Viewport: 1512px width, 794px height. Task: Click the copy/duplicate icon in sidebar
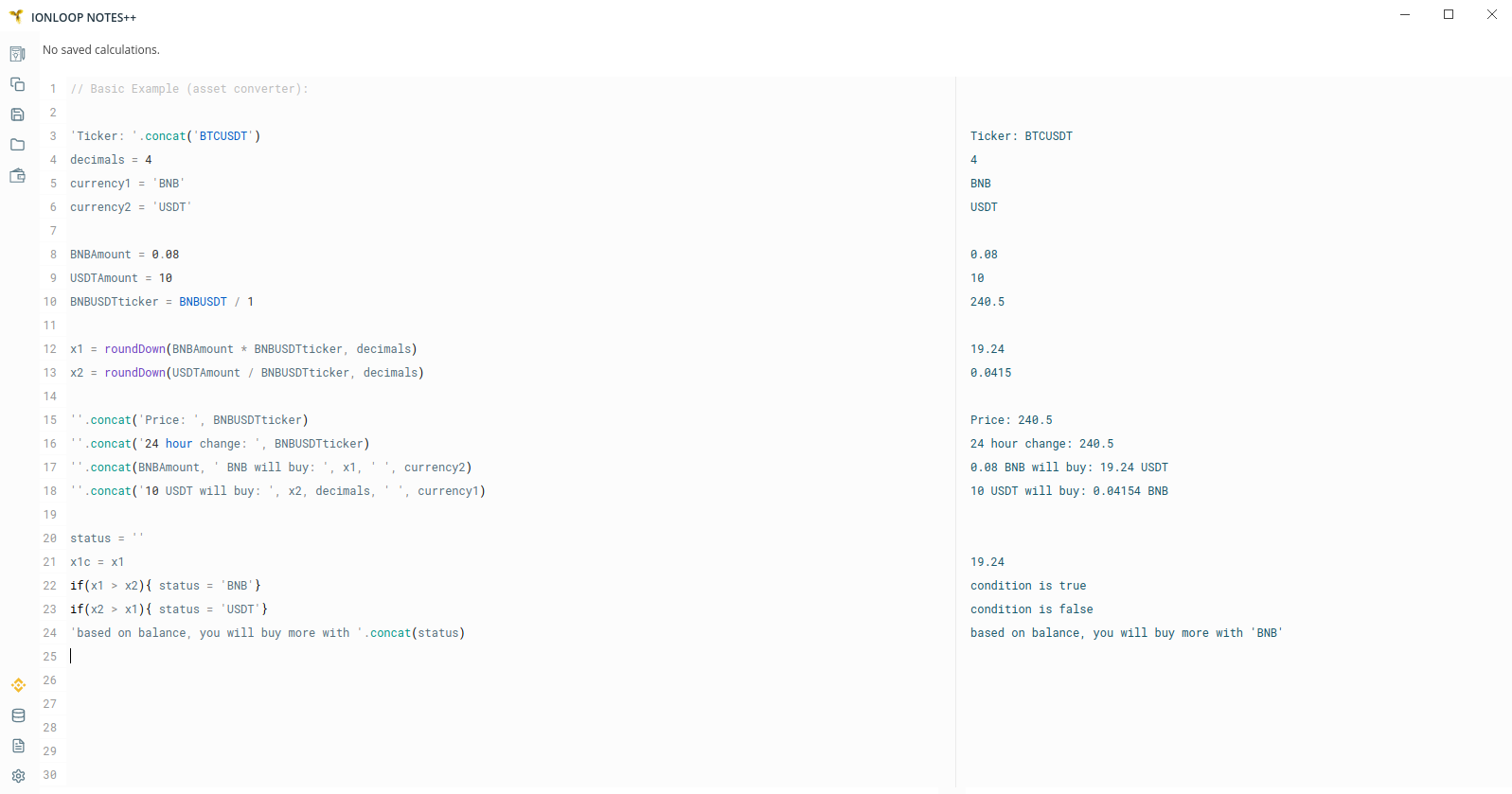click(x=17, y=84)
